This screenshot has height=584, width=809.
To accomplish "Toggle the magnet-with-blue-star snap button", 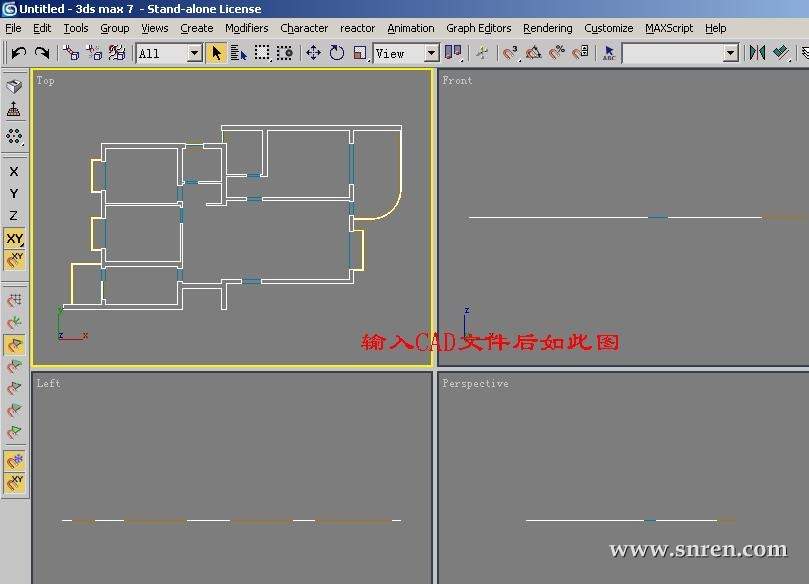I will 14,460.
